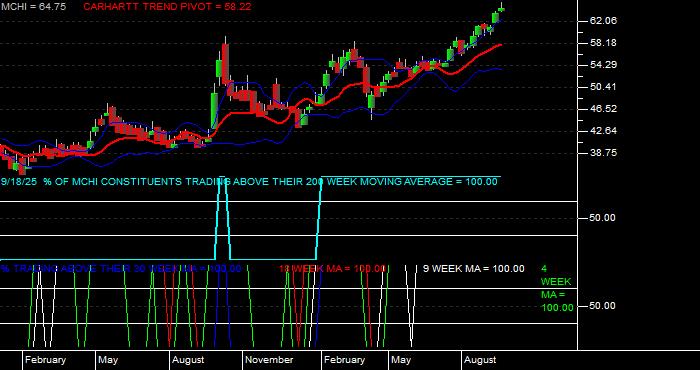This screenshot has width=700, height=370.
Task: Click the latest candlestick at the chart's top right
Action: coord(502,8)
